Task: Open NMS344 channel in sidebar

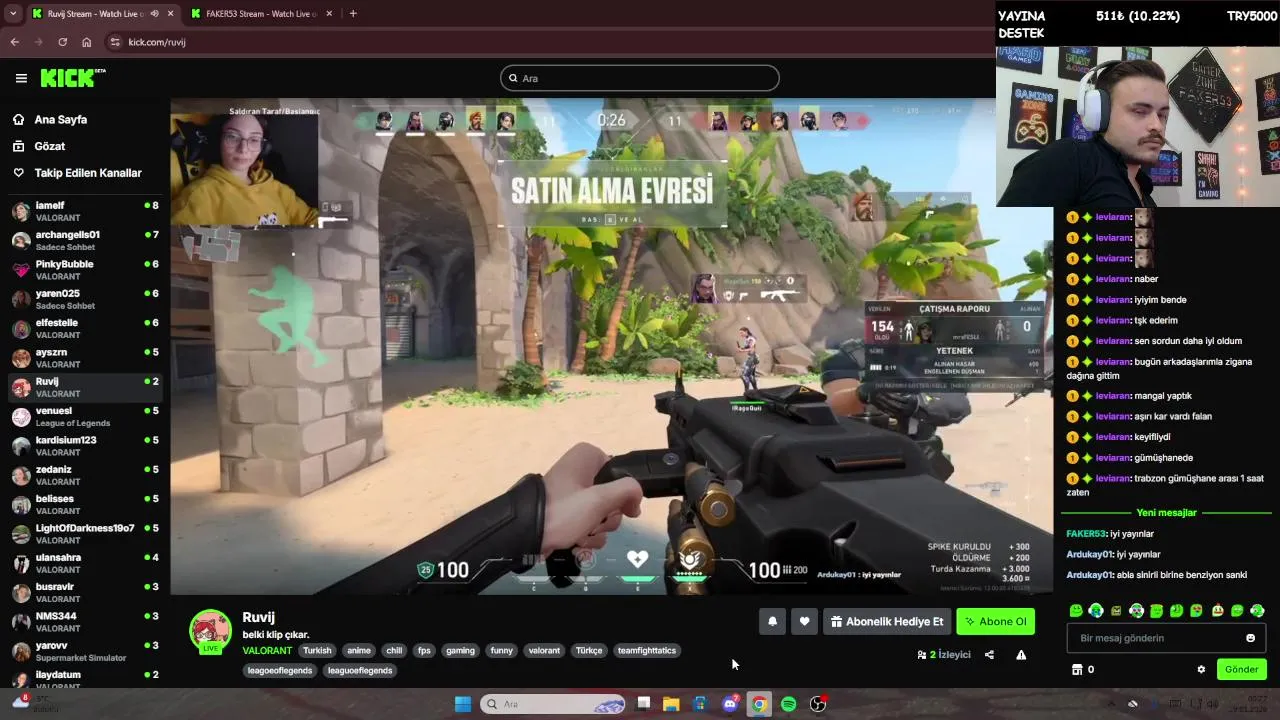Action: click(x=84, y=621)
